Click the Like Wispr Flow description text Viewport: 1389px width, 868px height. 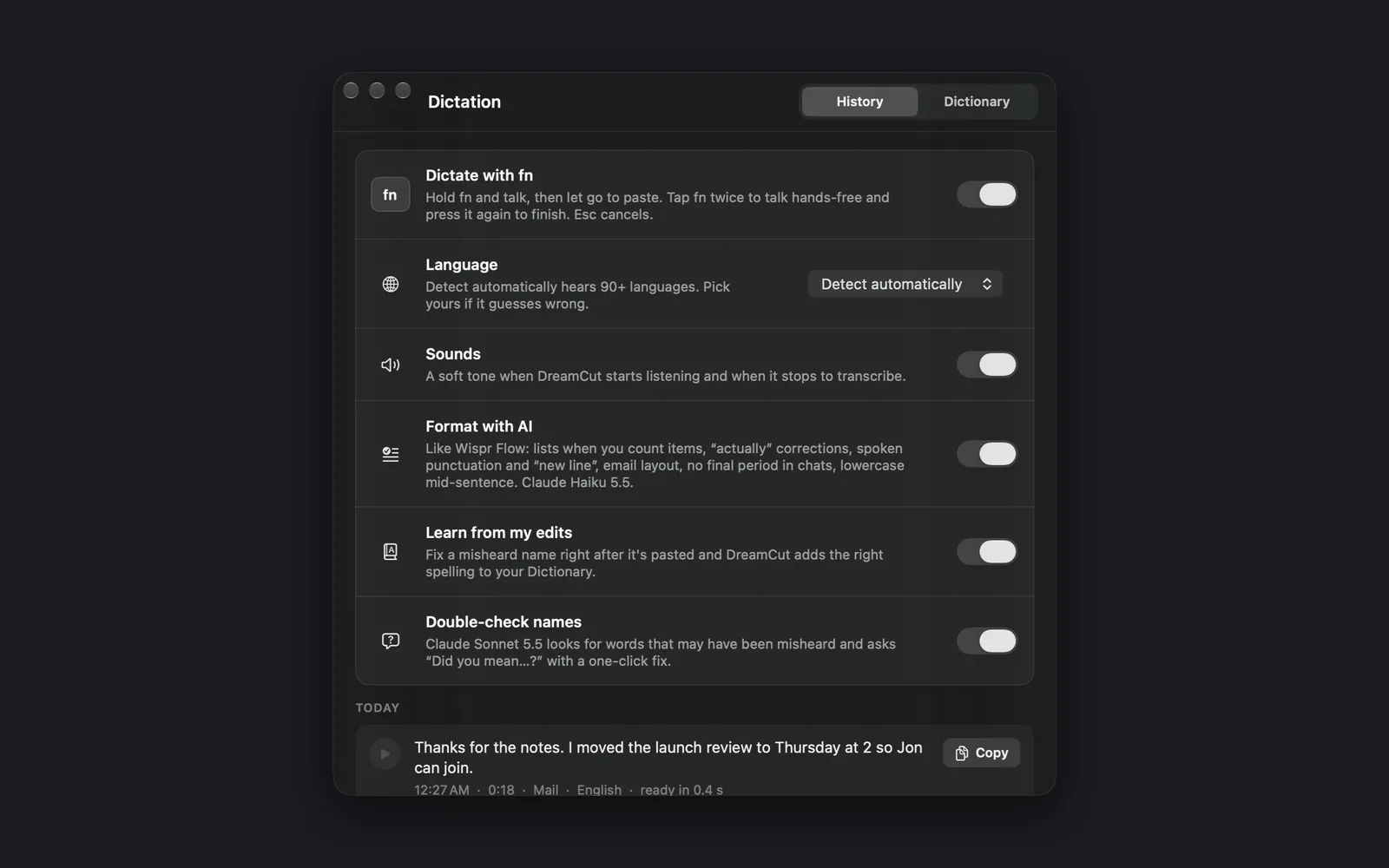pyautogui.click(x=665, y=465)
